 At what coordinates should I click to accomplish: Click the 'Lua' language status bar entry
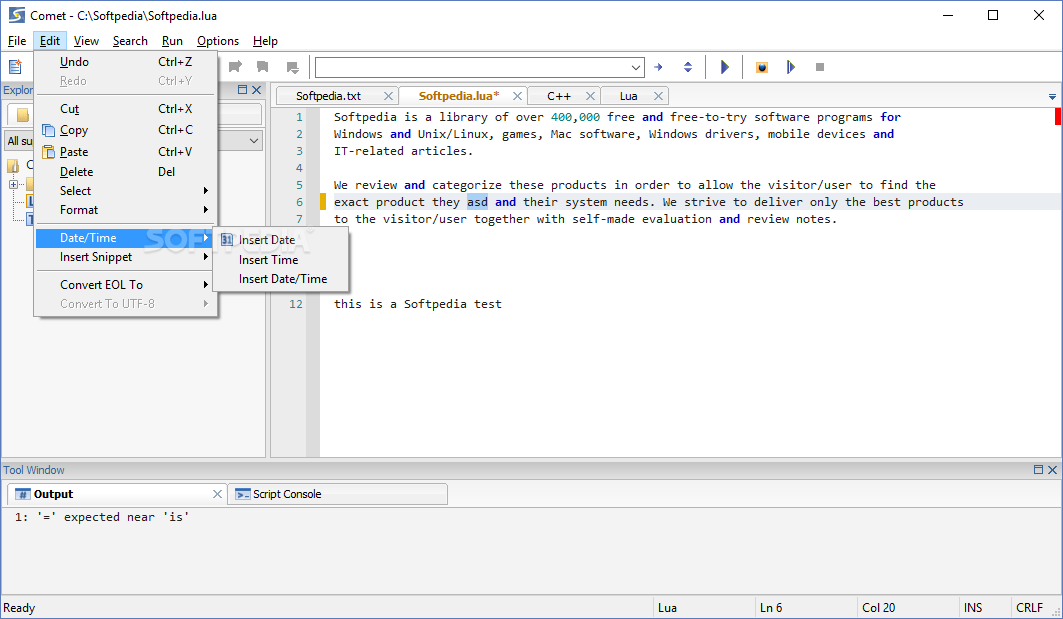[x=667, y=607]
